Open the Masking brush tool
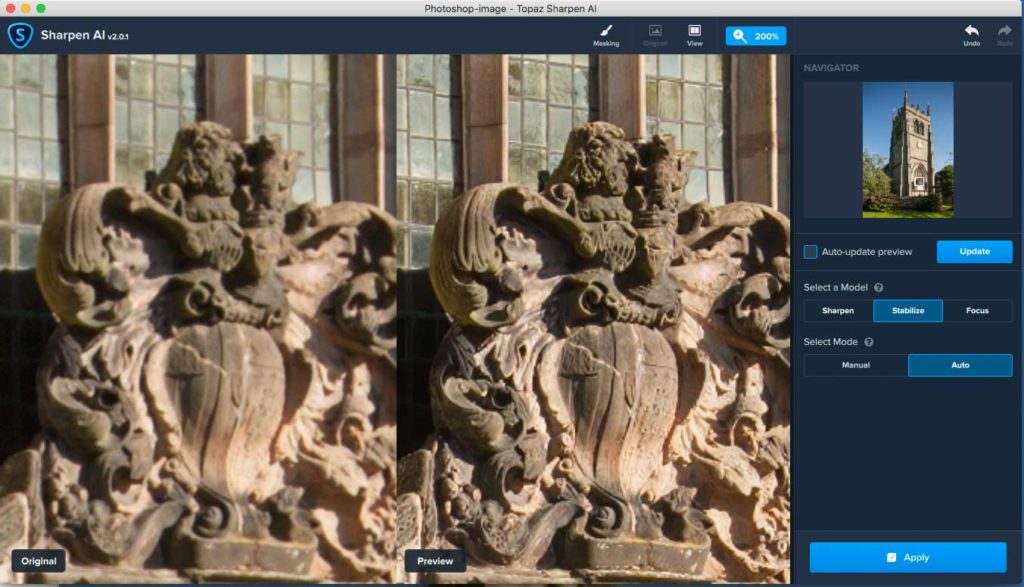Image resolution: width=1024 pixels, height=587 pixels. click(x=606, y=35)
